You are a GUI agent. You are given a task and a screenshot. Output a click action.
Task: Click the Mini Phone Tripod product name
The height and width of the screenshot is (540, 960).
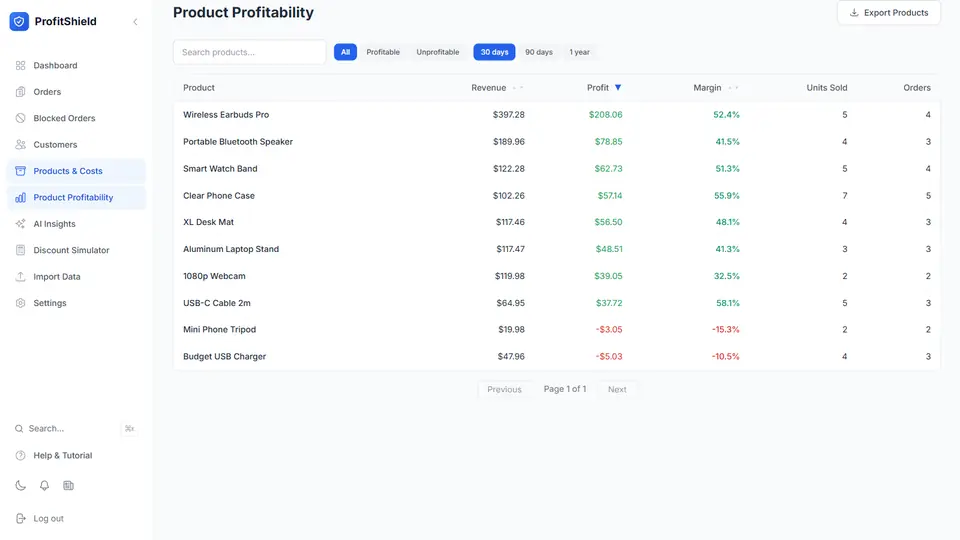[219, 329]
